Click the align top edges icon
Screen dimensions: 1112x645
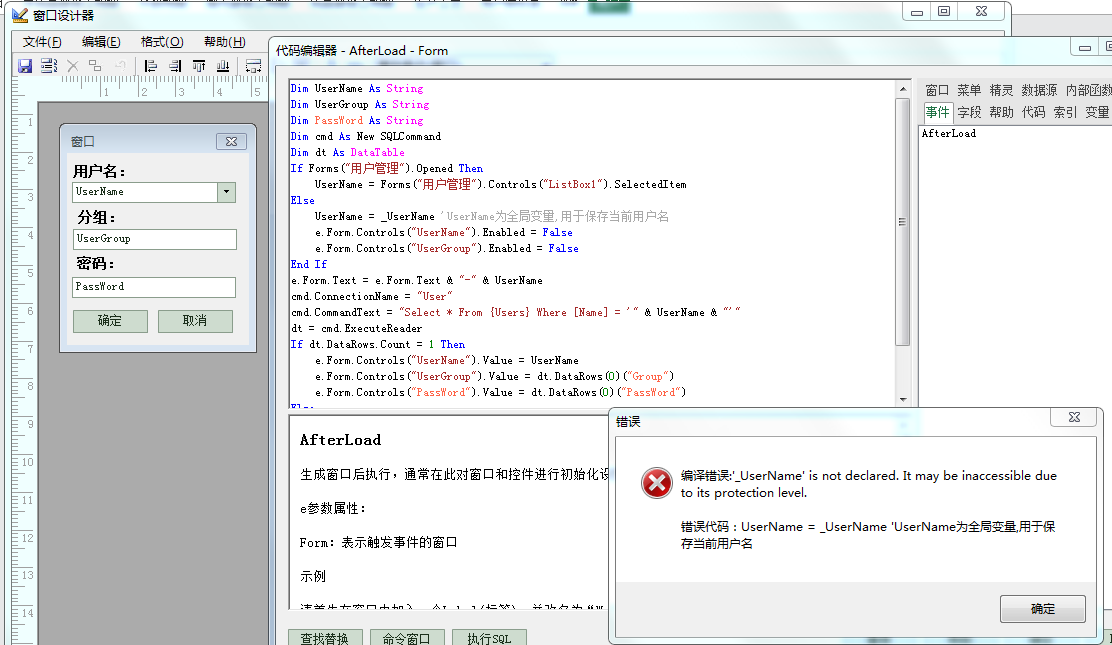(199, 66)
